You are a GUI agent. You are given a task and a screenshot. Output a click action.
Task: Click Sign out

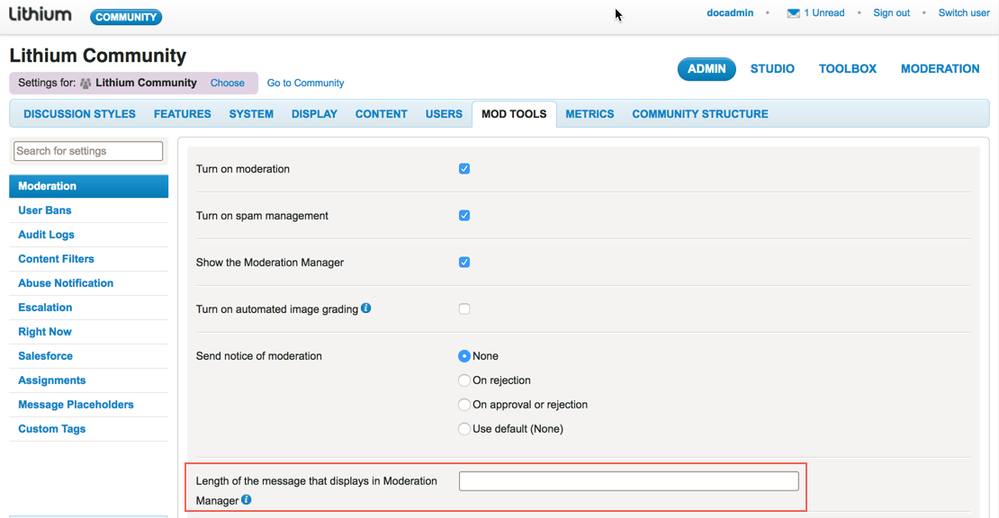891,13
